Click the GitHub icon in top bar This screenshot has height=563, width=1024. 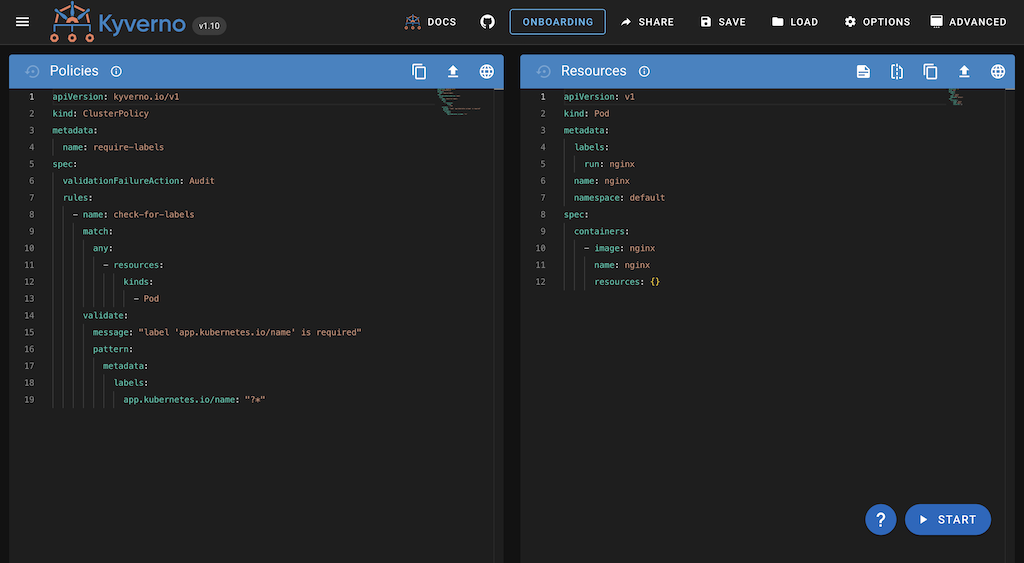click(487, 21)
